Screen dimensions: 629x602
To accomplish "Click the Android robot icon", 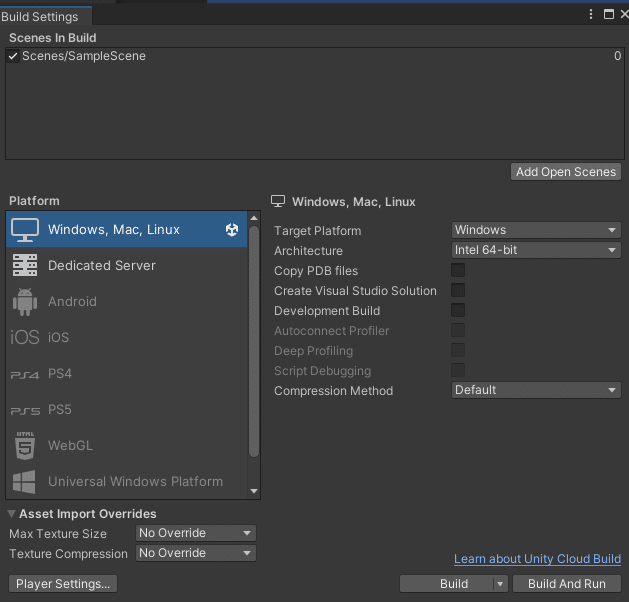I will point(25,302).
